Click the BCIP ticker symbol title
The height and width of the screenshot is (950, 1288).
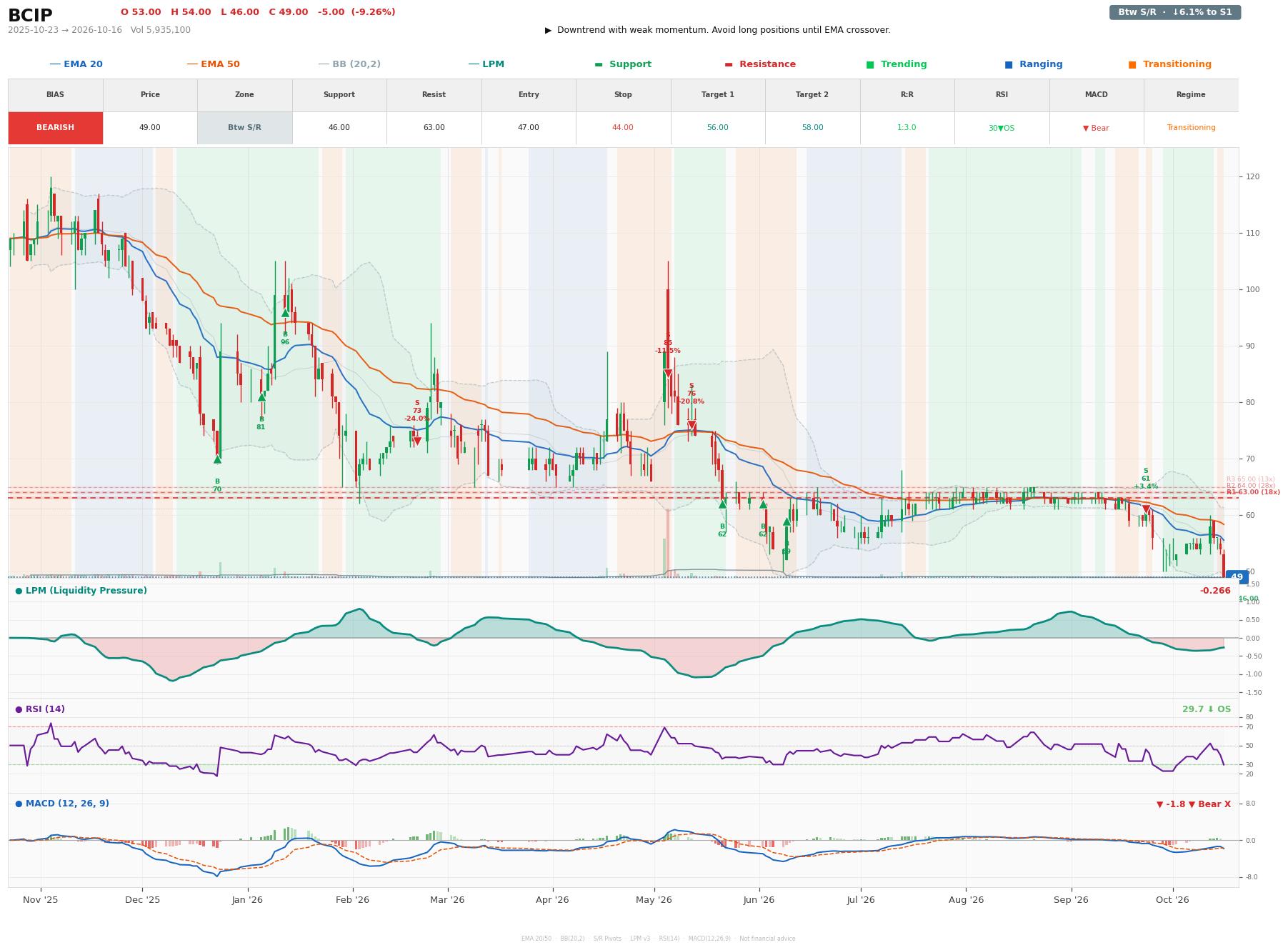pyautogui.click(x=30, y=15)
